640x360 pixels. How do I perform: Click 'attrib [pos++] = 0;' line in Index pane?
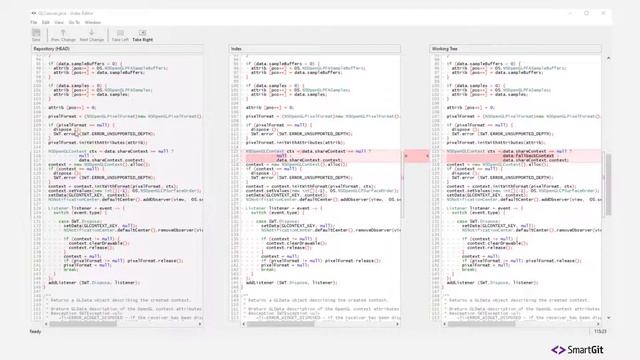[269, 107]
